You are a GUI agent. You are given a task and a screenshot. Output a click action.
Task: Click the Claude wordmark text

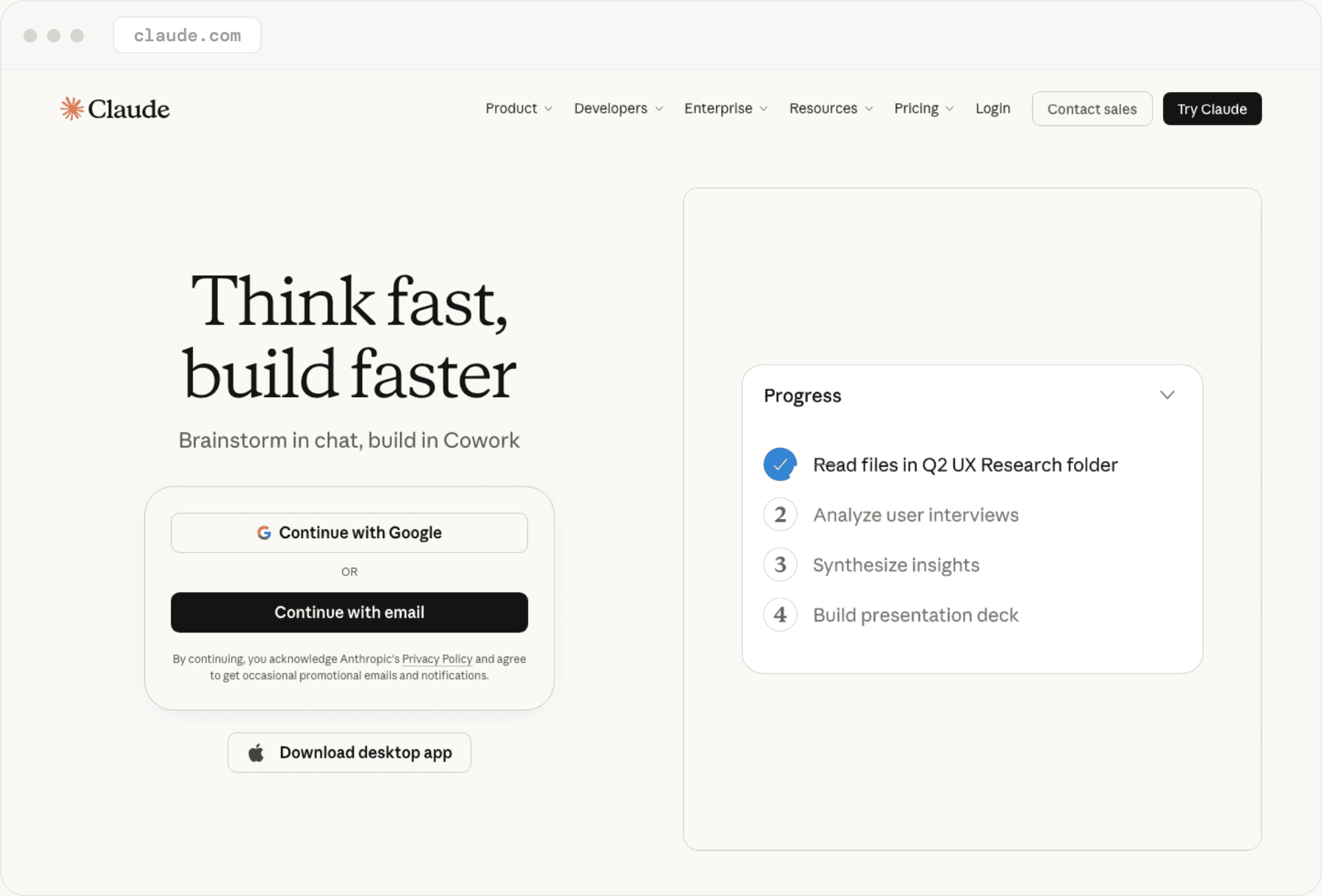[129, 109]
